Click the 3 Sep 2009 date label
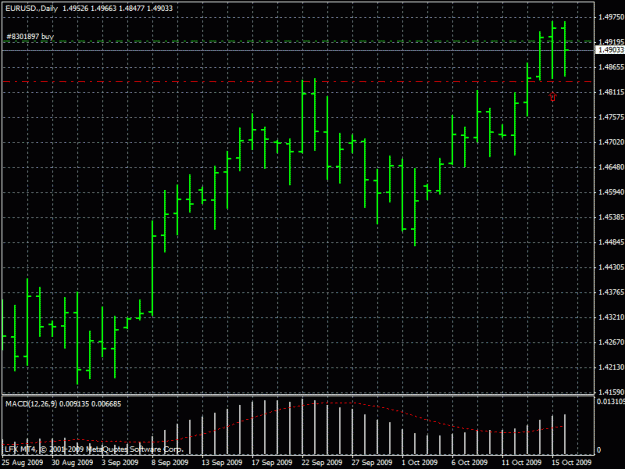This screenshot has width=625, height=469. (120, 463)
